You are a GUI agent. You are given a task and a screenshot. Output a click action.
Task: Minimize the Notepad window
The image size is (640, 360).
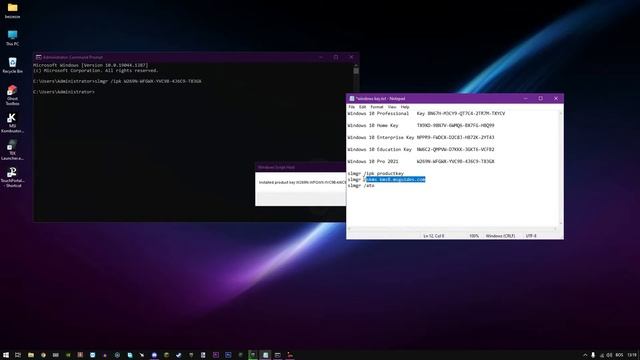point(526,98)
